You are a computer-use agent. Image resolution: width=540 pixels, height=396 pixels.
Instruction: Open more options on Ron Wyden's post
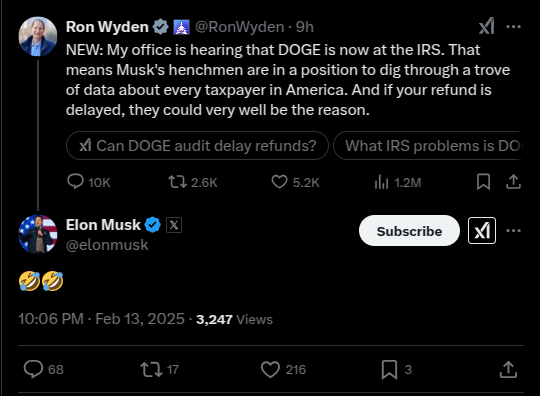[513, 27]
